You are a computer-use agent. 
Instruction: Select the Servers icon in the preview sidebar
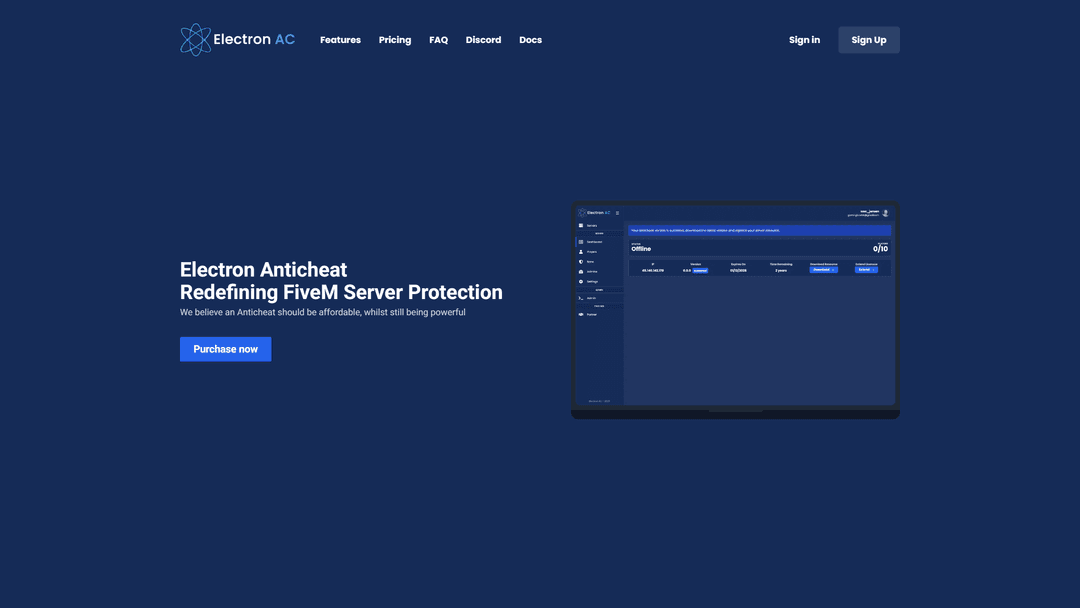tap(581, 226)
